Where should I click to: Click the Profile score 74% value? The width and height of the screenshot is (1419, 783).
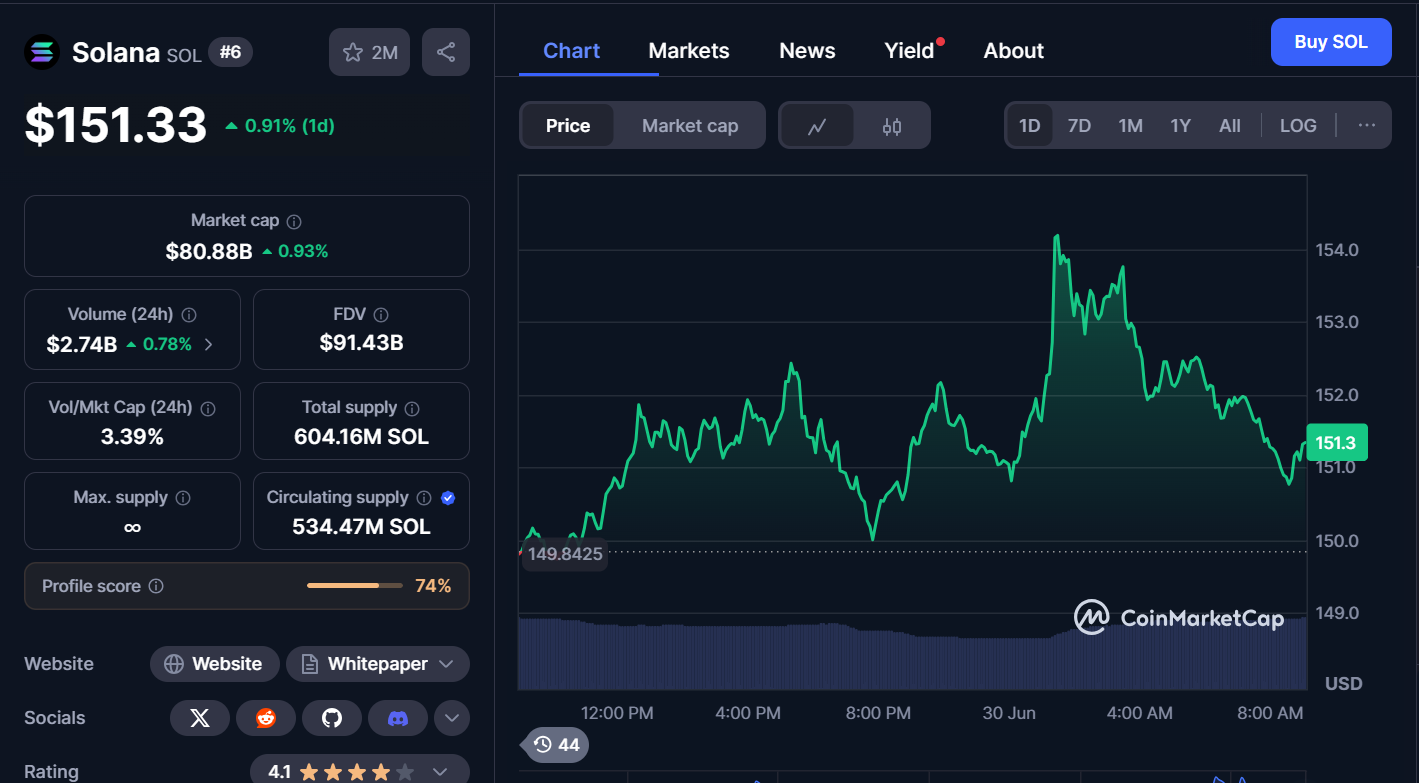pyautogui.click(x=433, y=586)
